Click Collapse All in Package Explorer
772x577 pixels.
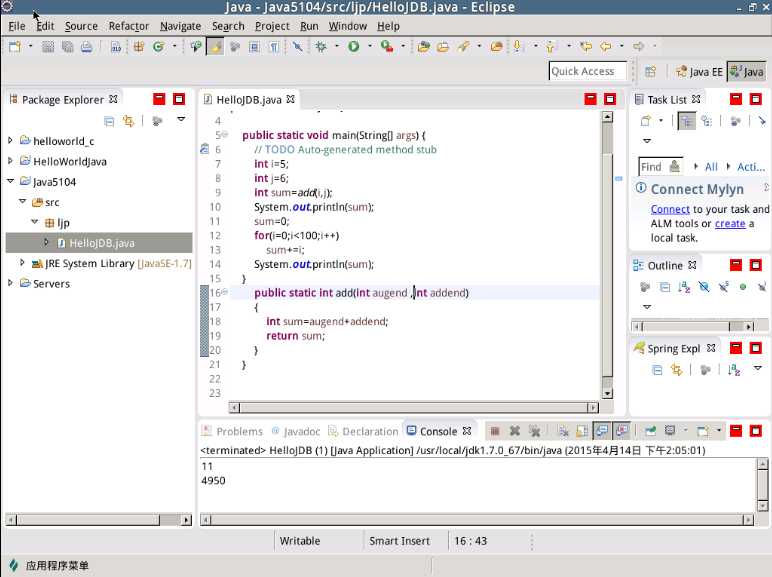tap(107, 121)
